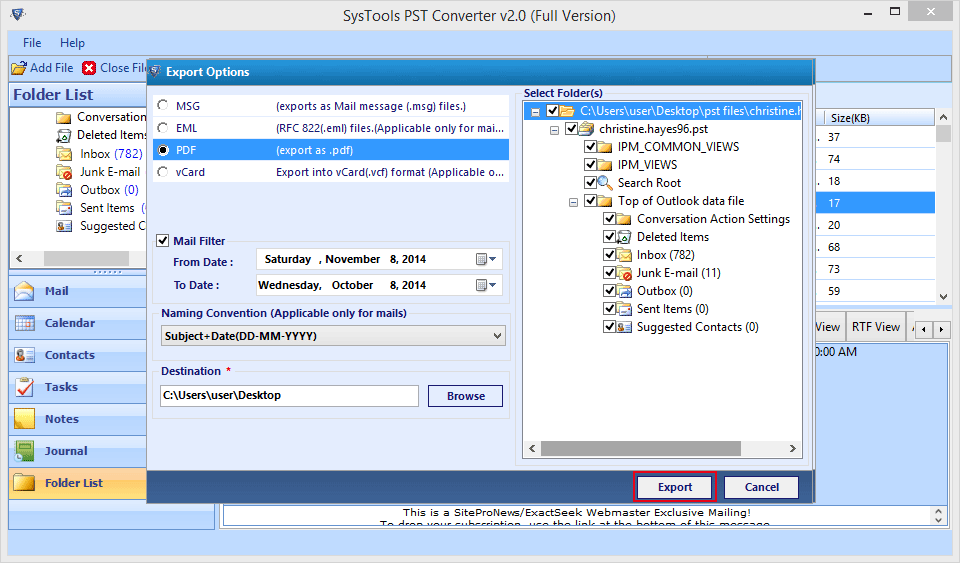Click the From Date month November
The height and width of the screenshot is (563, 960).
(x=353, y=259)
